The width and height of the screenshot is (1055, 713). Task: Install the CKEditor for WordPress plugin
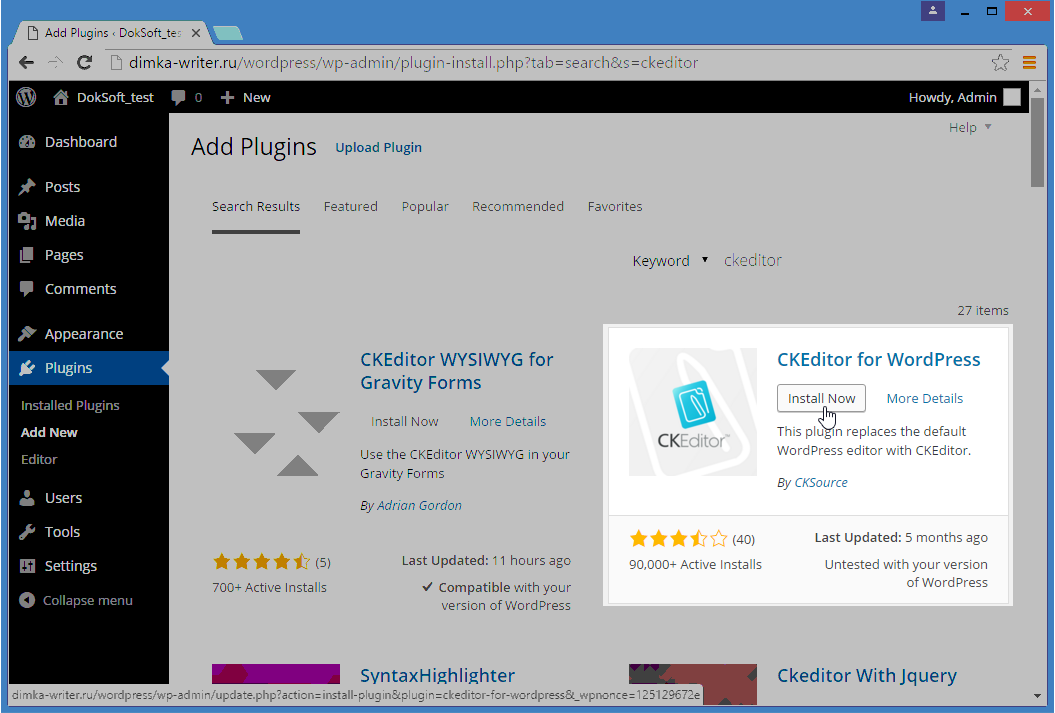click(x=821, y=398)
